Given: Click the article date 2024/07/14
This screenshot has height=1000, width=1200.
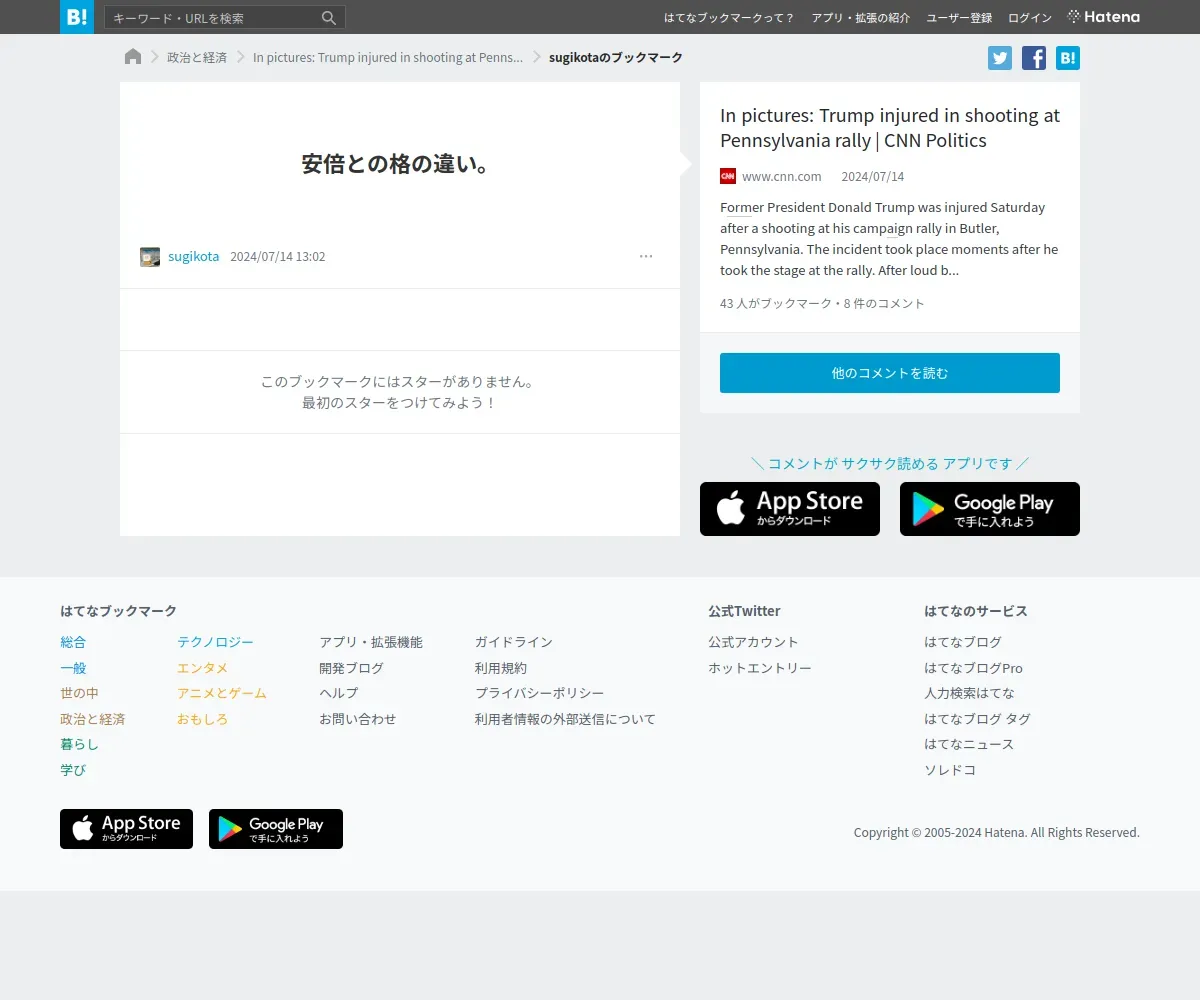Looking at the screenshot, I should tap(872, 177).
